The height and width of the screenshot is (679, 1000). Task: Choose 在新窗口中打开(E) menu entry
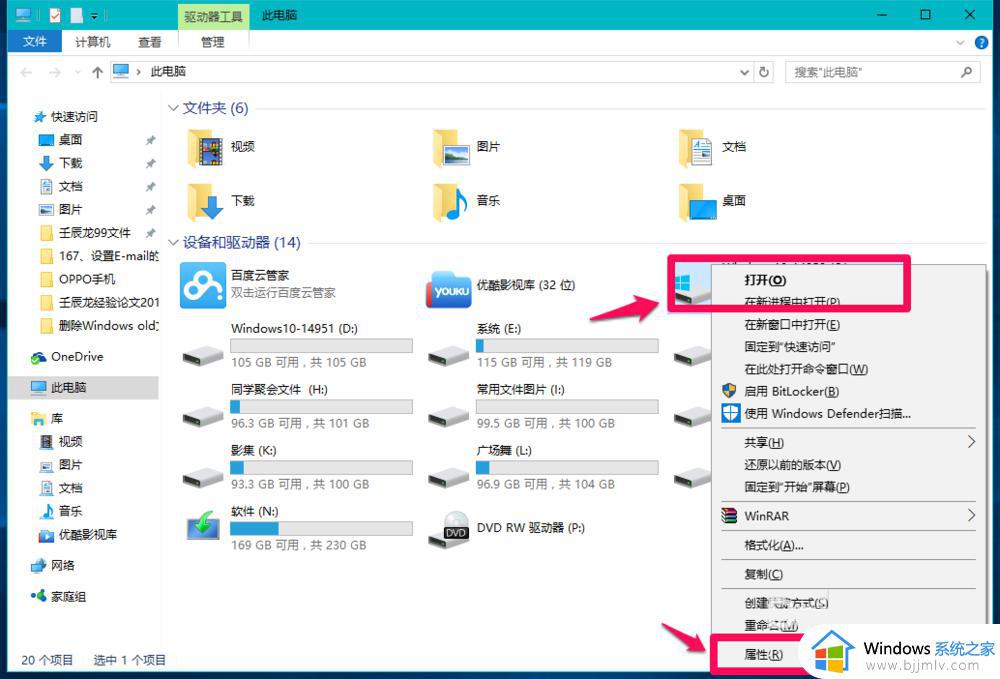coord(791,325)
